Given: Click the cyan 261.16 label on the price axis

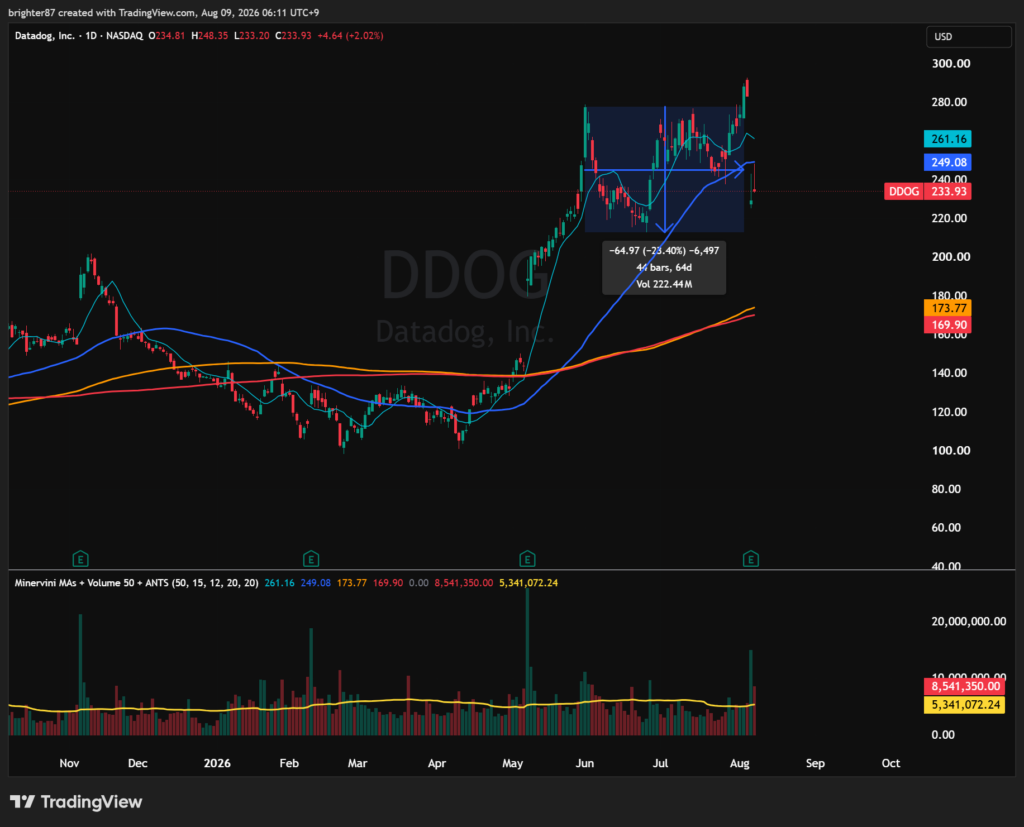Looking at the screenshot, I should click(x=948, y=138).
